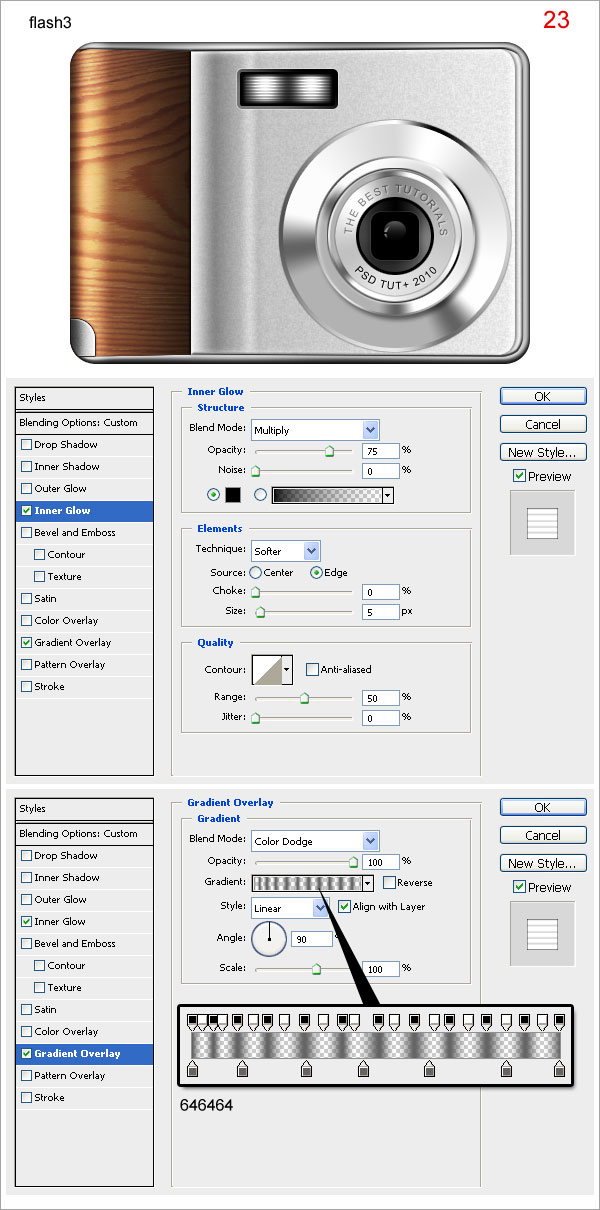Toggle Preview in Gradient Overlay dialog
Screen dimensions: 600x1210
click(x=519, y=888)
